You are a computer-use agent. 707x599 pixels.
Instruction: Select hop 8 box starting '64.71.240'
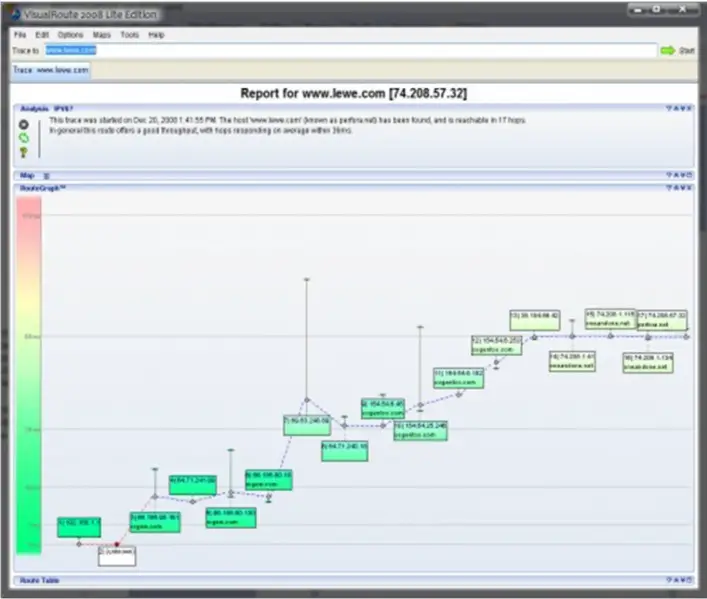tap(344, 451)
